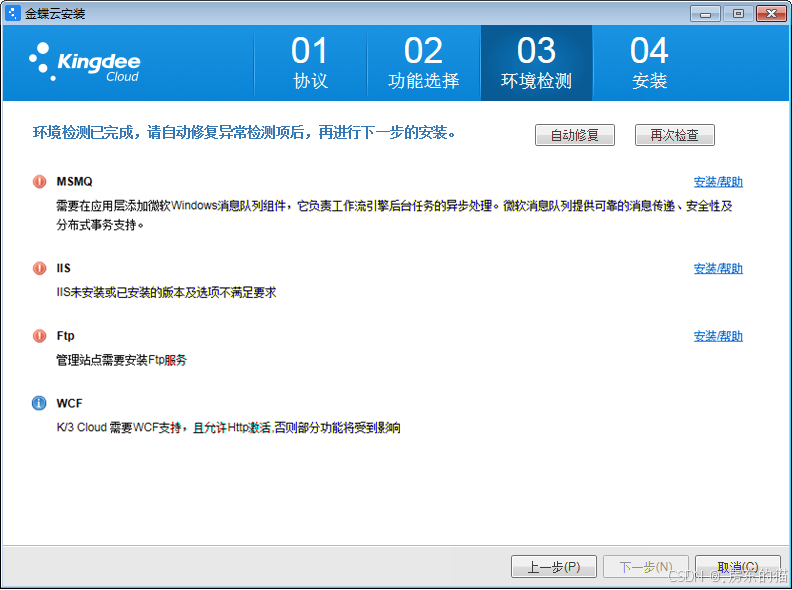Go back with 上一步(P) button
The width and height of the screenshot is (792, 590).
point(554,567)
